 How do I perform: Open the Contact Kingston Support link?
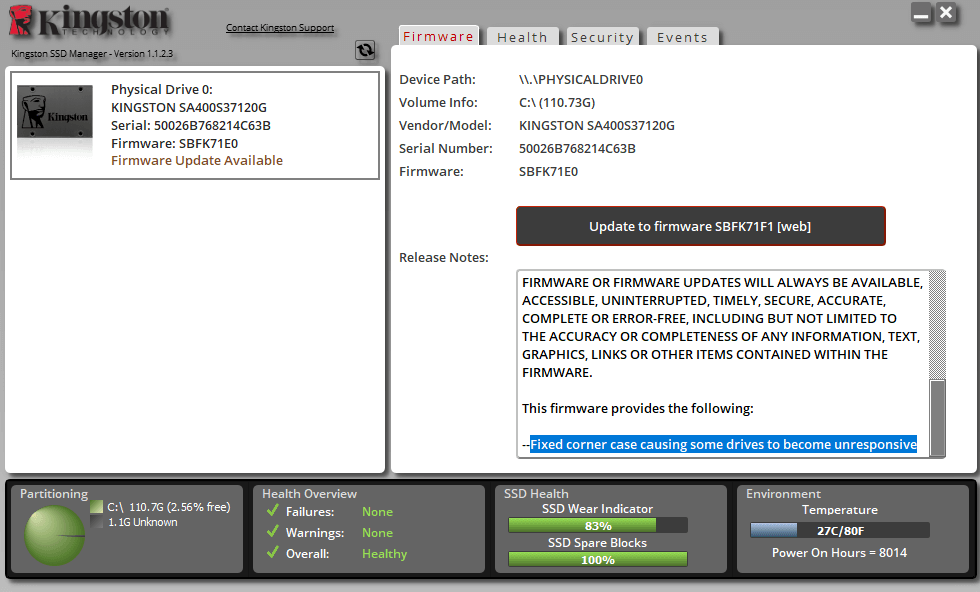pyautogui.click(x=279, y=28)
